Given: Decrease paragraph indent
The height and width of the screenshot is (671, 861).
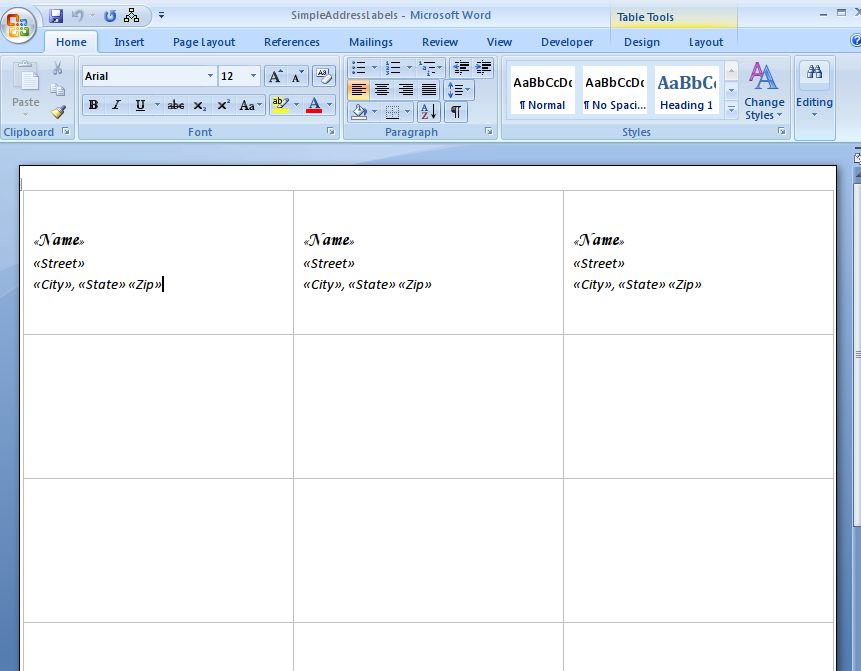Looking at the screenshot, I should (460, 68).
